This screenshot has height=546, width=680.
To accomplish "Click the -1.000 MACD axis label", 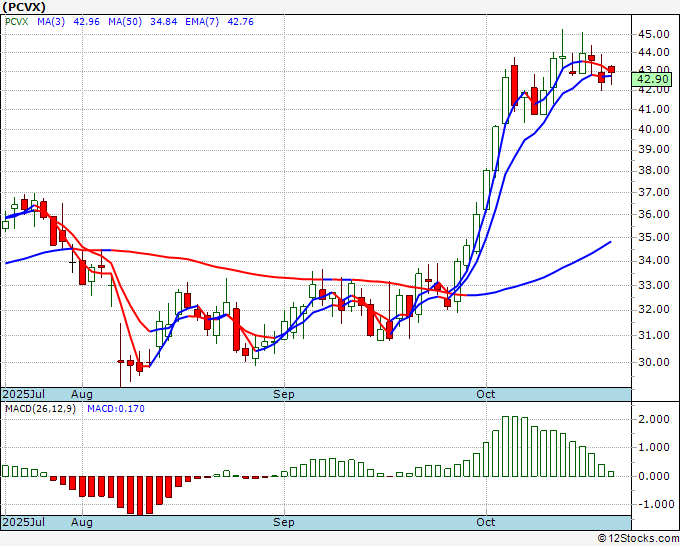I will coord(653,504).
